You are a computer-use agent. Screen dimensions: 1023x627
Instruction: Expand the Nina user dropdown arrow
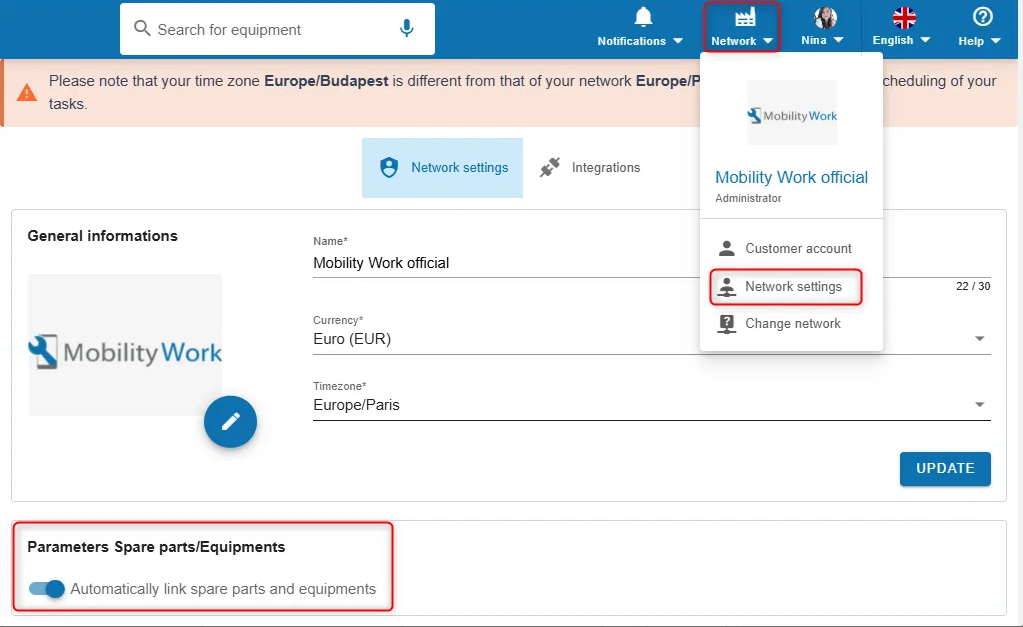[x=838, y=40]
